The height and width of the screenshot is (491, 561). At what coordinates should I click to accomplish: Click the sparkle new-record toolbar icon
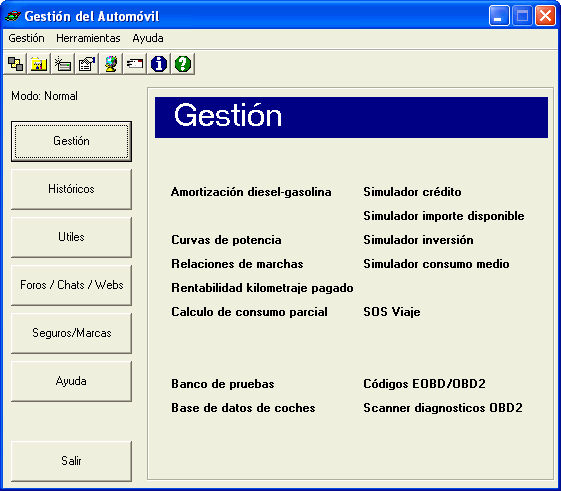[x=63, y=64]
